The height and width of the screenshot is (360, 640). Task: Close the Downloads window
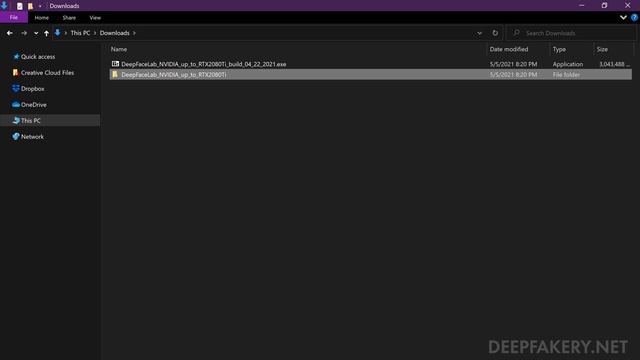coord(628,6)
